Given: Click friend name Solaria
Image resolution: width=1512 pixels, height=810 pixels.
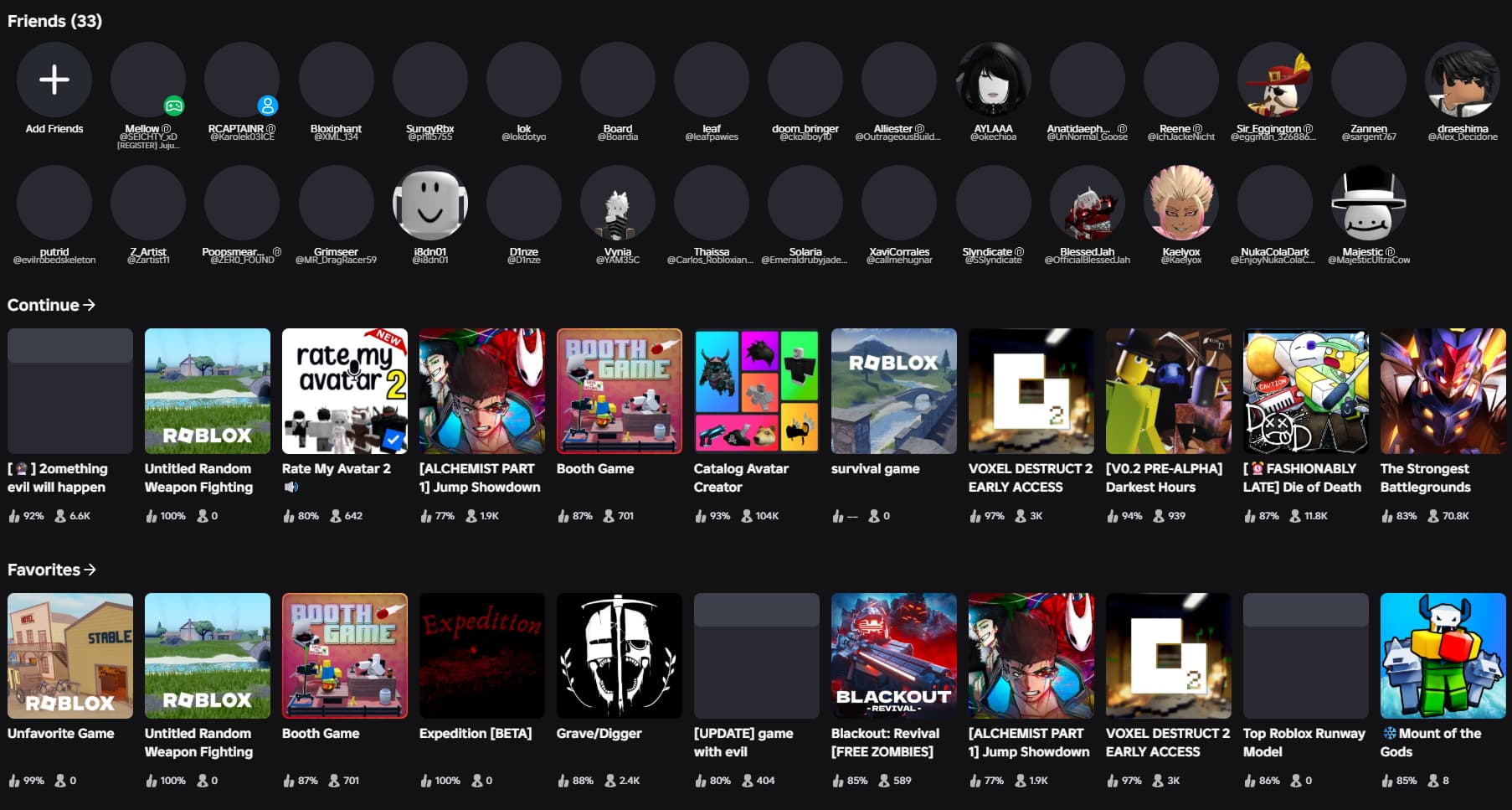Looking at the screenshot, I should (805, 251).
